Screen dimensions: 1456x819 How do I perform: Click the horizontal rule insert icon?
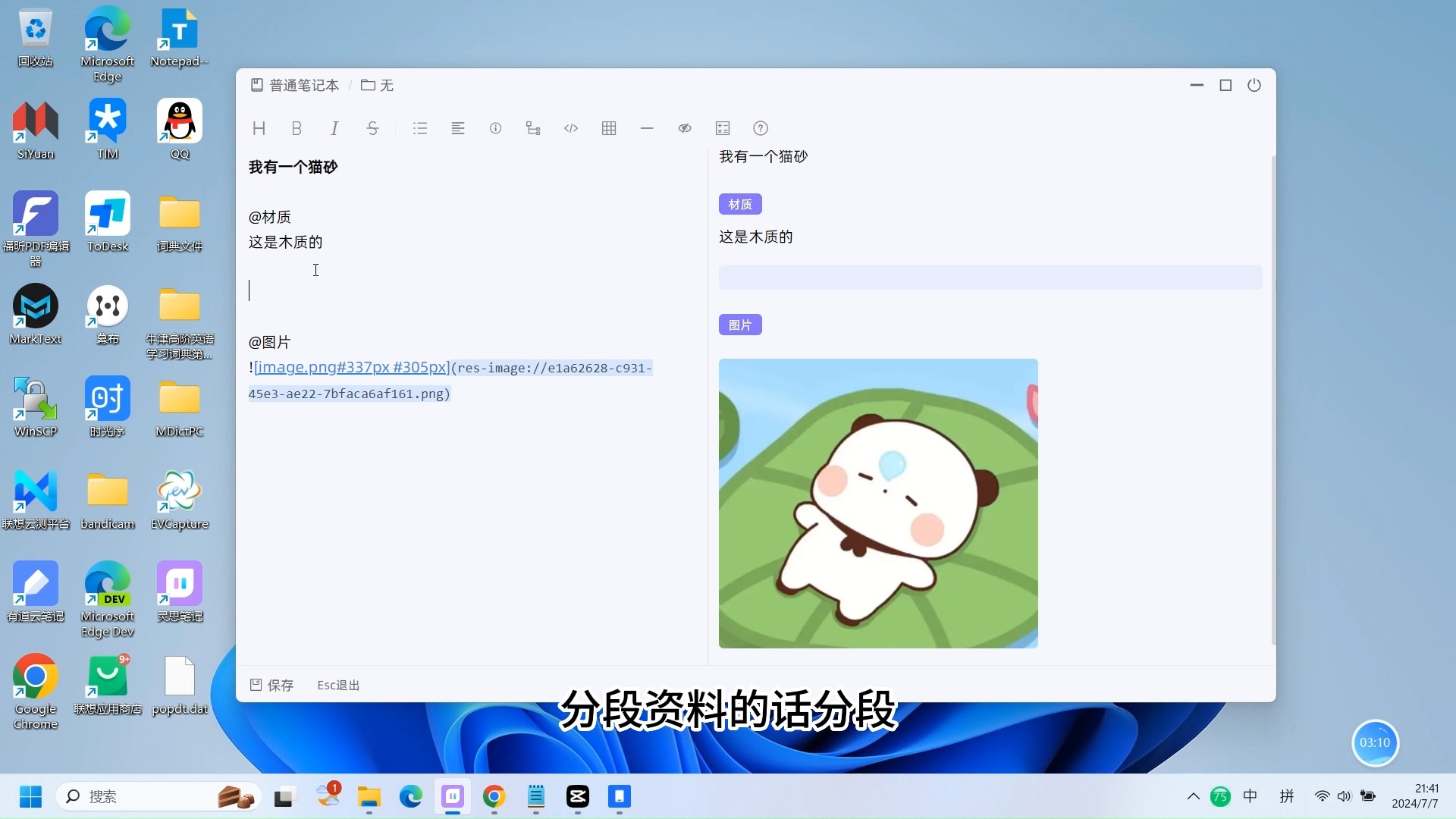click(x=647, y=128)
